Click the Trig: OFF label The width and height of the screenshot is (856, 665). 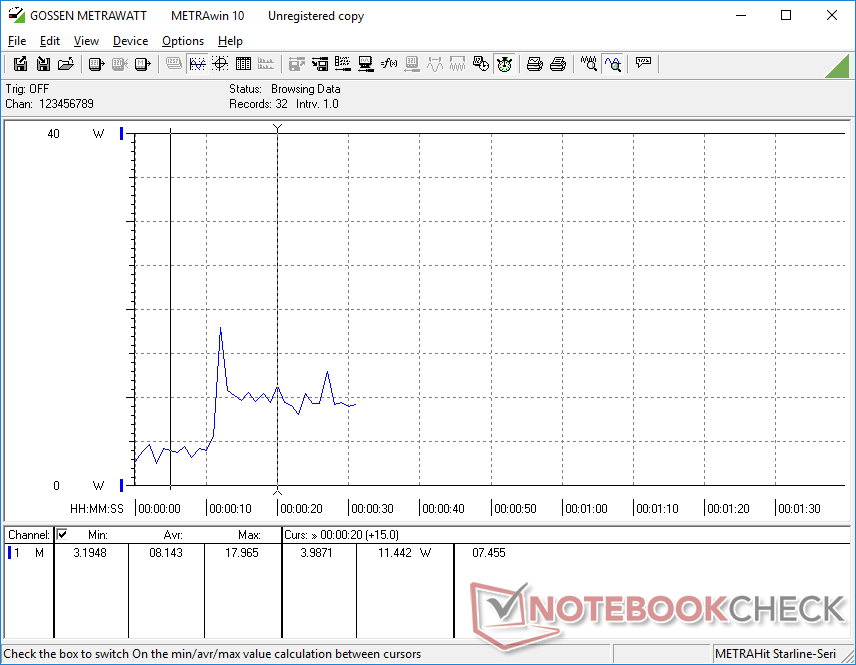(27, 88)
